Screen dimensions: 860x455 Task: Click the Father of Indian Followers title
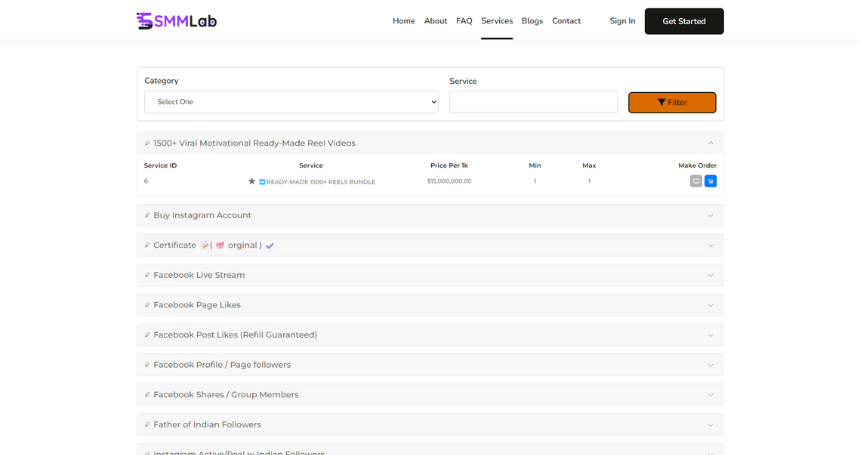click(x=207, y=425)
